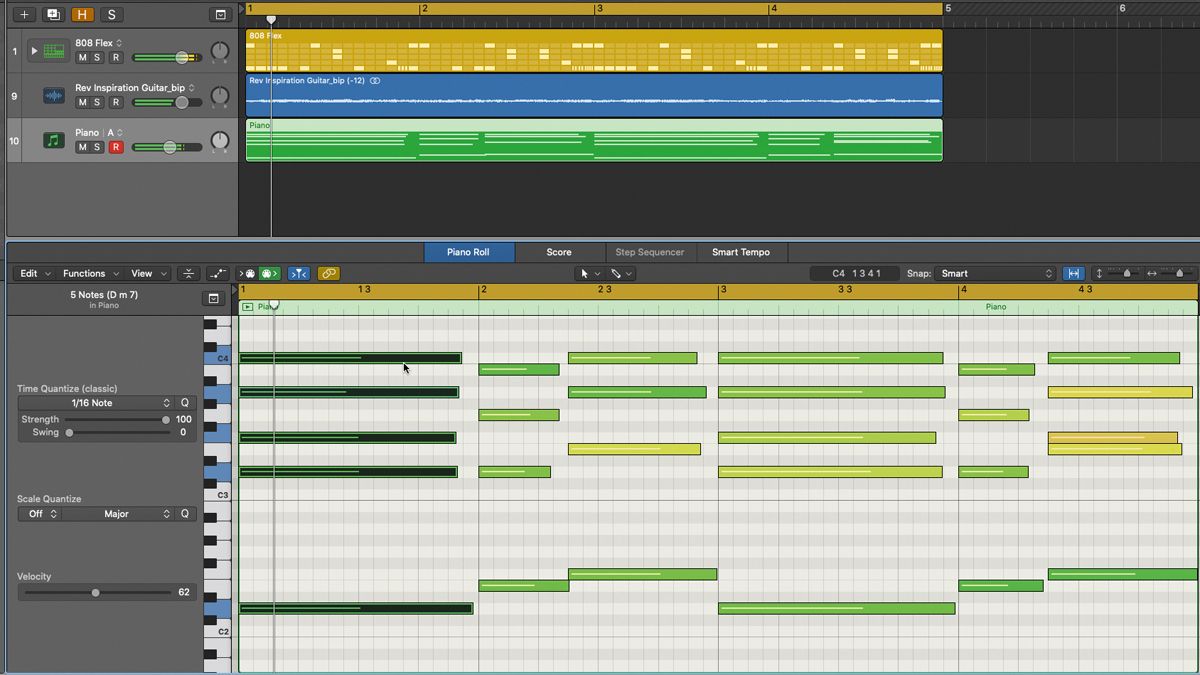Click the Add Track plus icon

click(x=24, y=15)
